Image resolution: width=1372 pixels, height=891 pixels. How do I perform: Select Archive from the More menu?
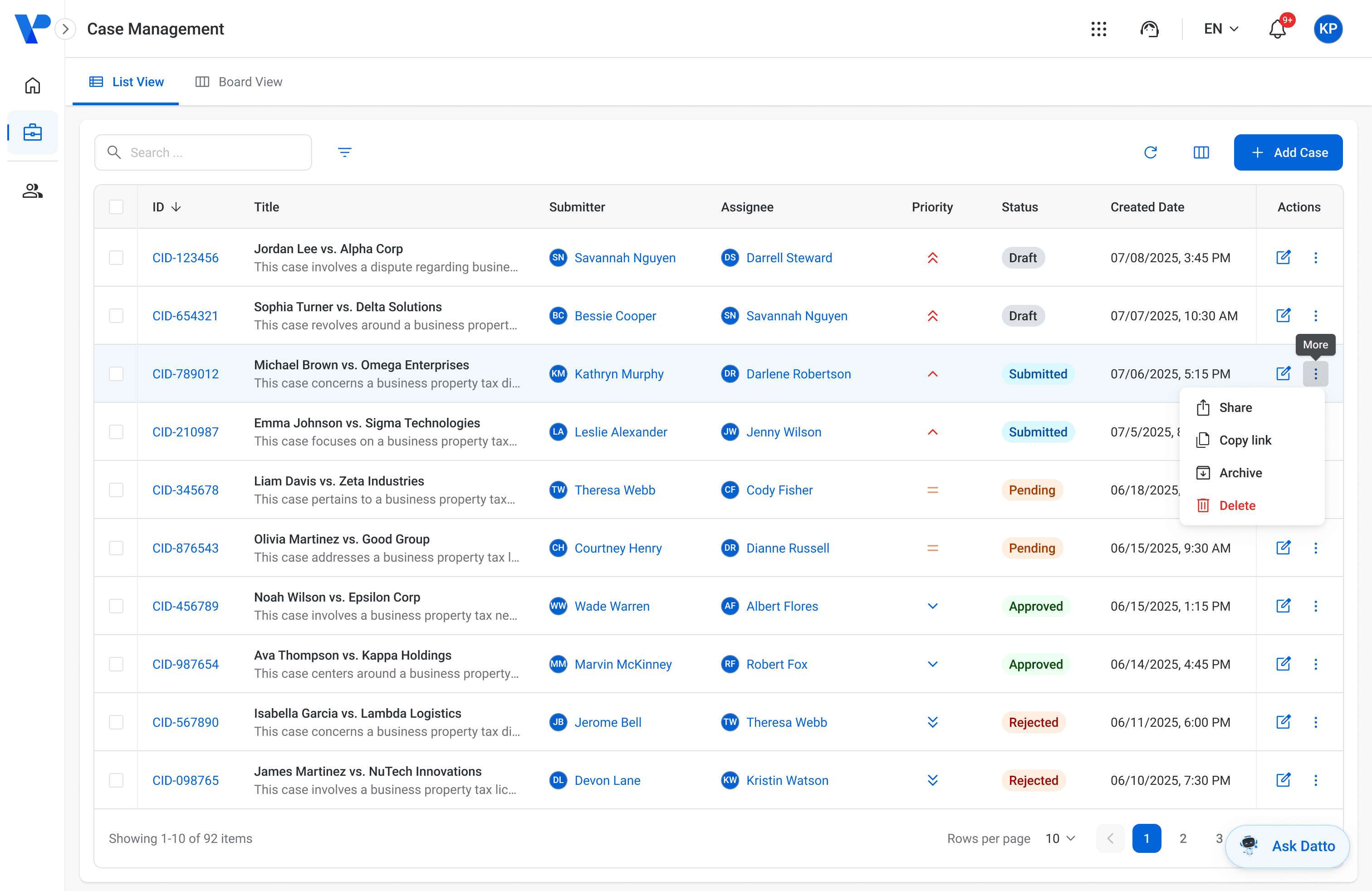(1240, 473)
